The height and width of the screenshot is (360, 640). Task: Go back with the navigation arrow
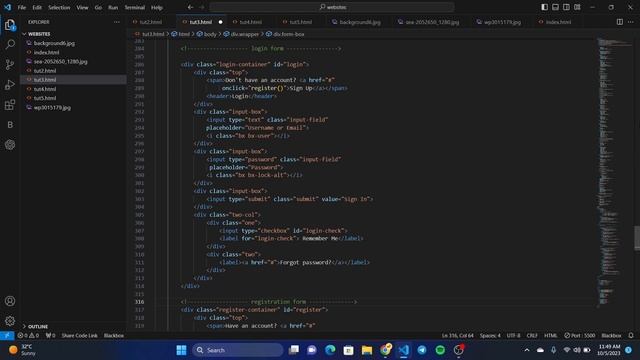[x=190, y=7]
